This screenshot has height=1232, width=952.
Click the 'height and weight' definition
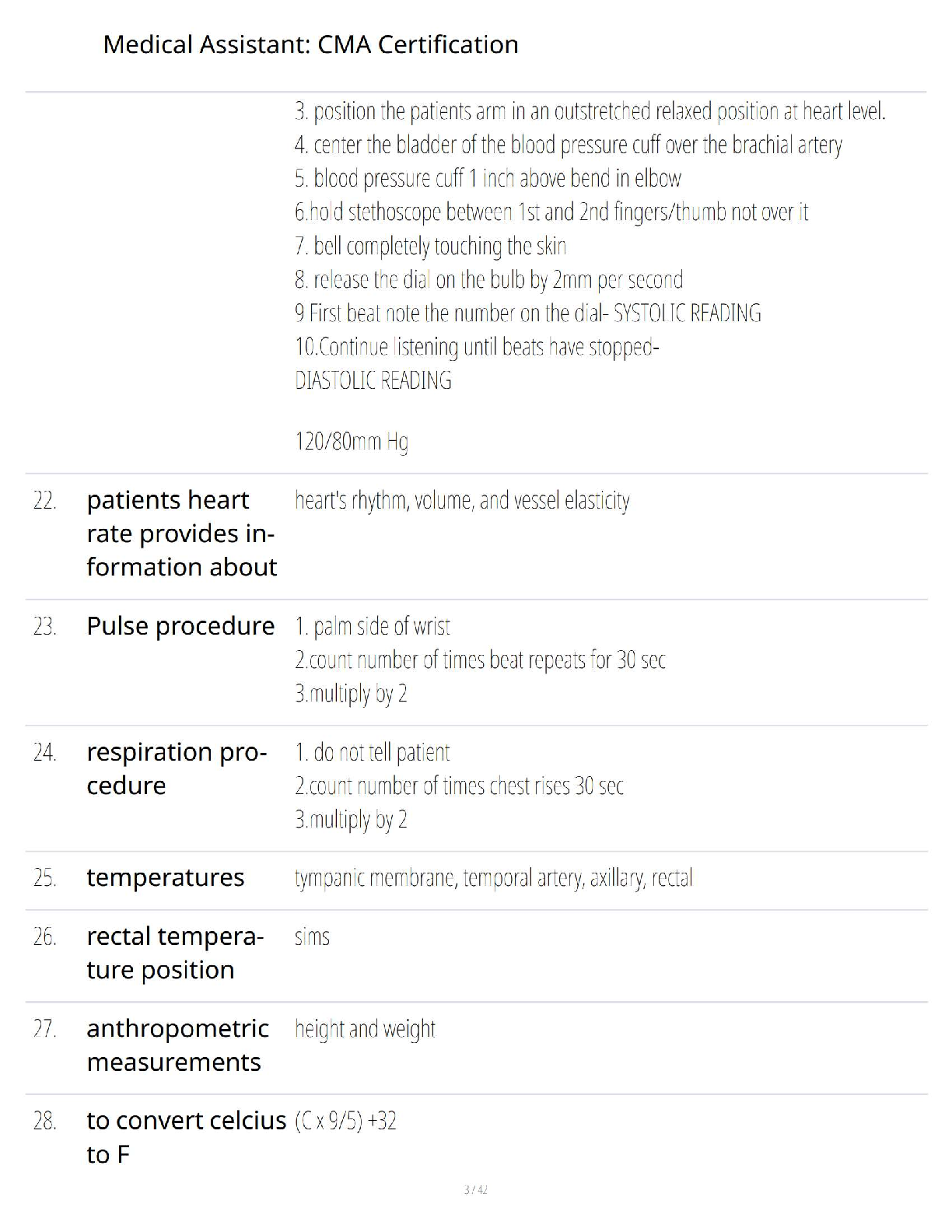click(x=365, y=1029)
